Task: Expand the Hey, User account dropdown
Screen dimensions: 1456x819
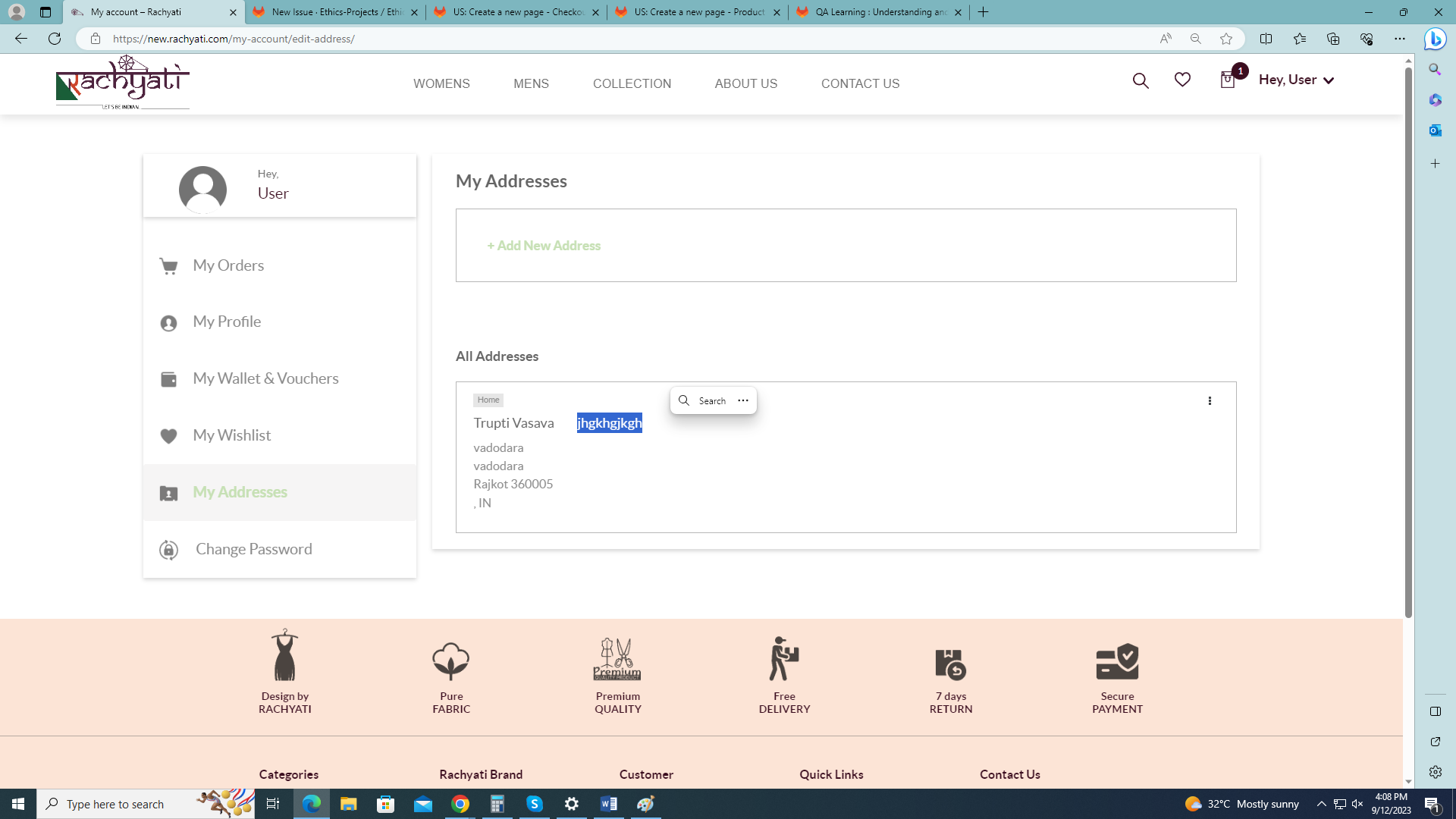Action: [1296, 80]
